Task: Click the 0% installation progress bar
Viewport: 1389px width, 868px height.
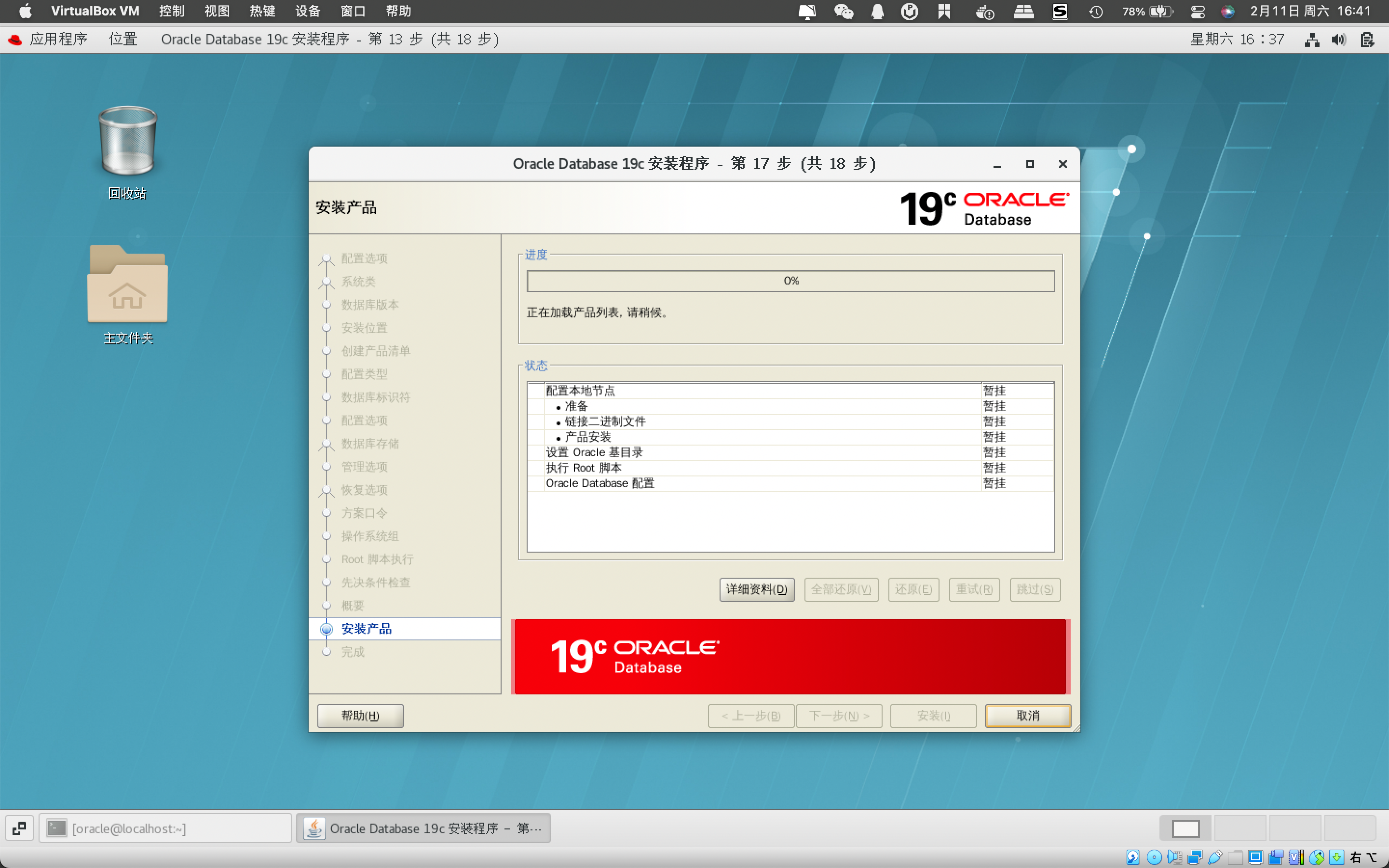Action: point(791,281)
